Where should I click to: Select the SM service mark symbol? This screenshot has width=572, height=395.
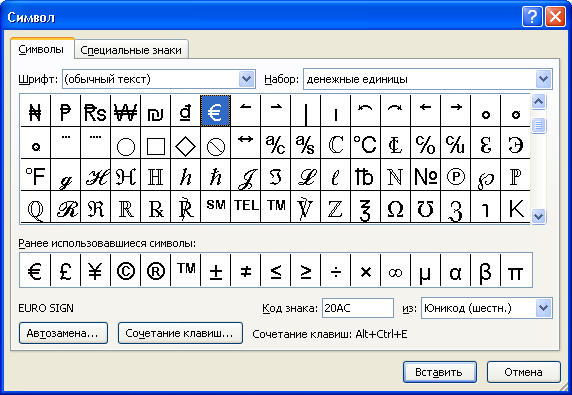coord(215,206)
